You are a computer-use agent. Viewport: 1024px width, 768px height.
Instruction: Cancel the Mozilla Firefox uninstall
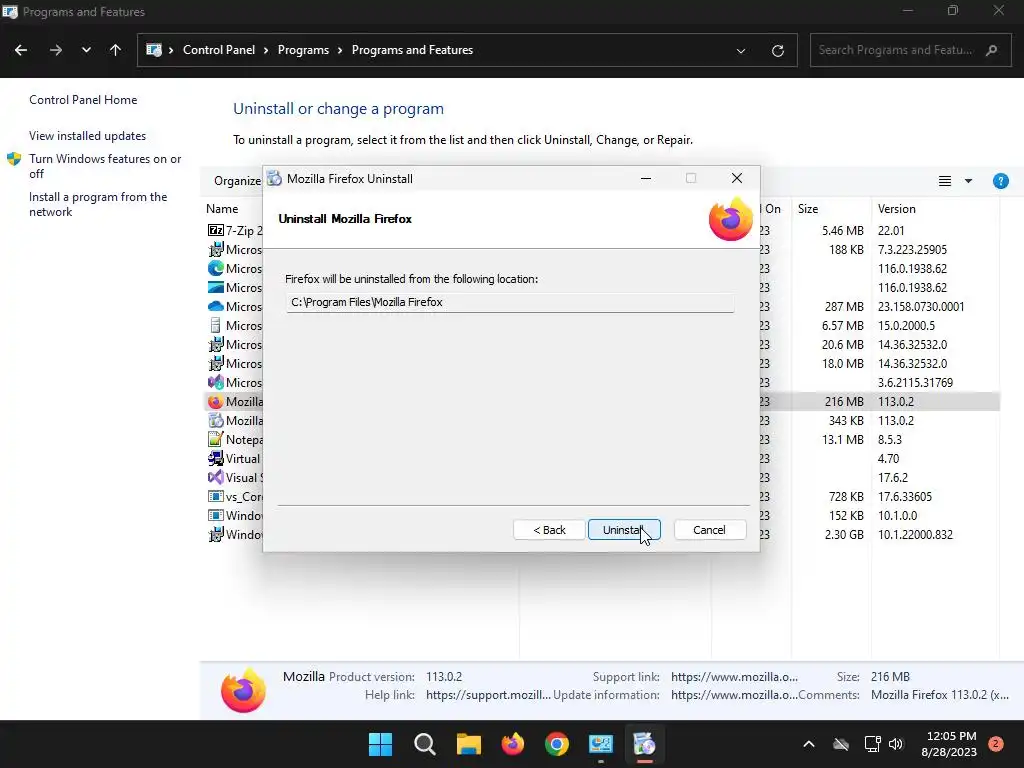[709, 530]
